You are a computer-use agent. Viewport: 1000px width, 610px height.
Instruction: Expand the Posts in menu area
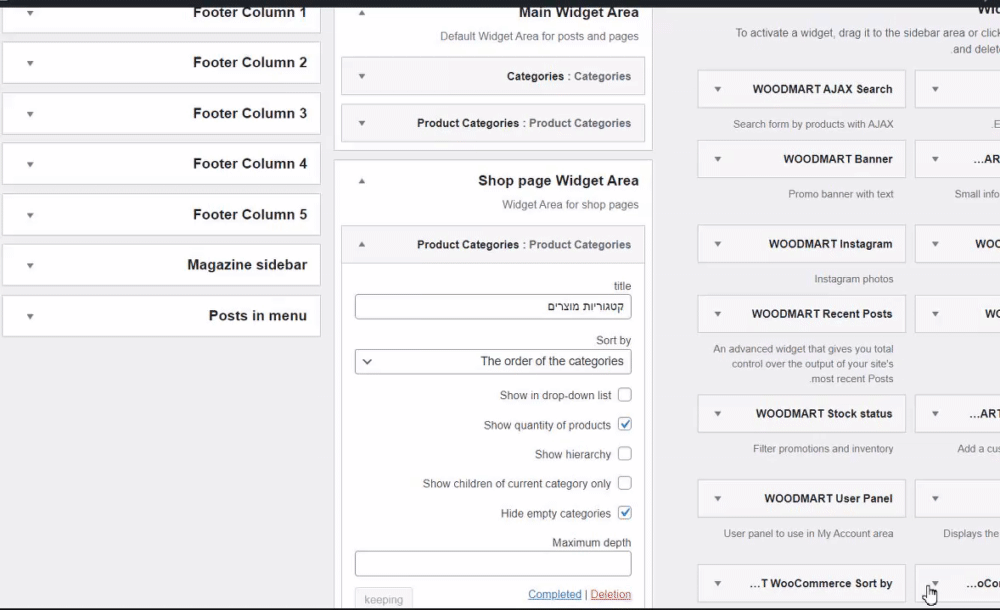[x=30, y=316]
